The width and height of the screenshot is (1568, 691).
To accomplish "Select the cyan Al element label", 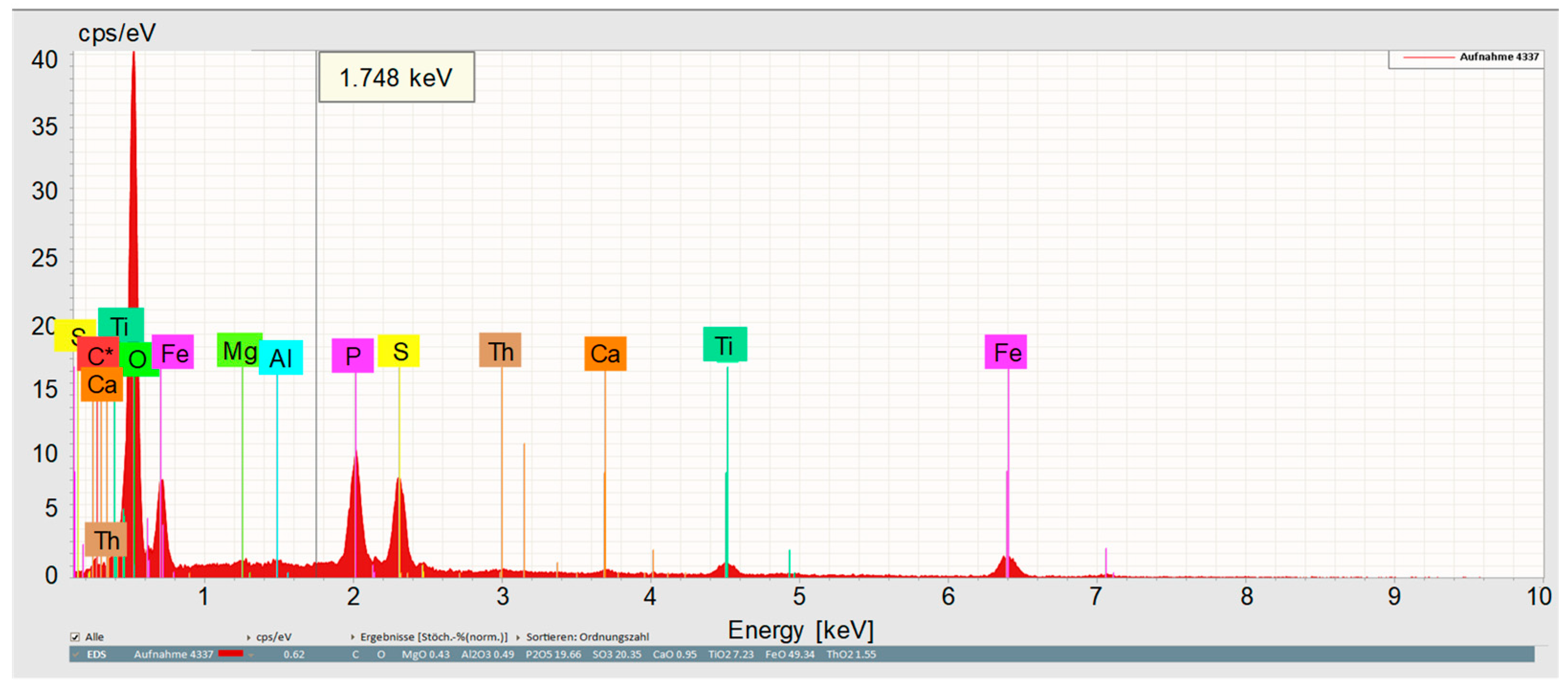I will (281, 357).
